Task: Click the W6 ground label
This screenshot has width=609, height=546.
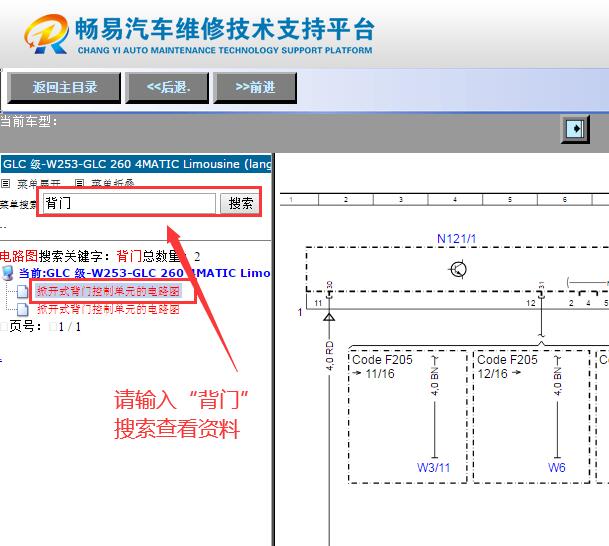Action: coord(557,467)
